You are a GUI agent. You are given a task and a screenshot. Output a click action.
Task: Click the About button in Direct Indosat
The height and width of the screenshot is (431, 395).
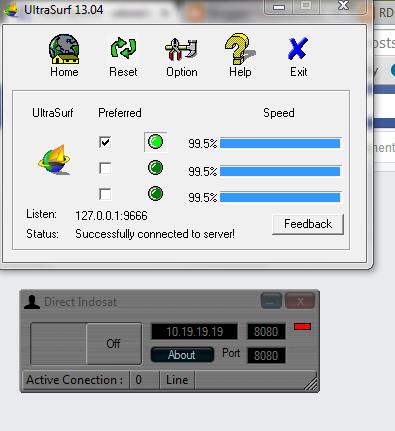[182, 355]
